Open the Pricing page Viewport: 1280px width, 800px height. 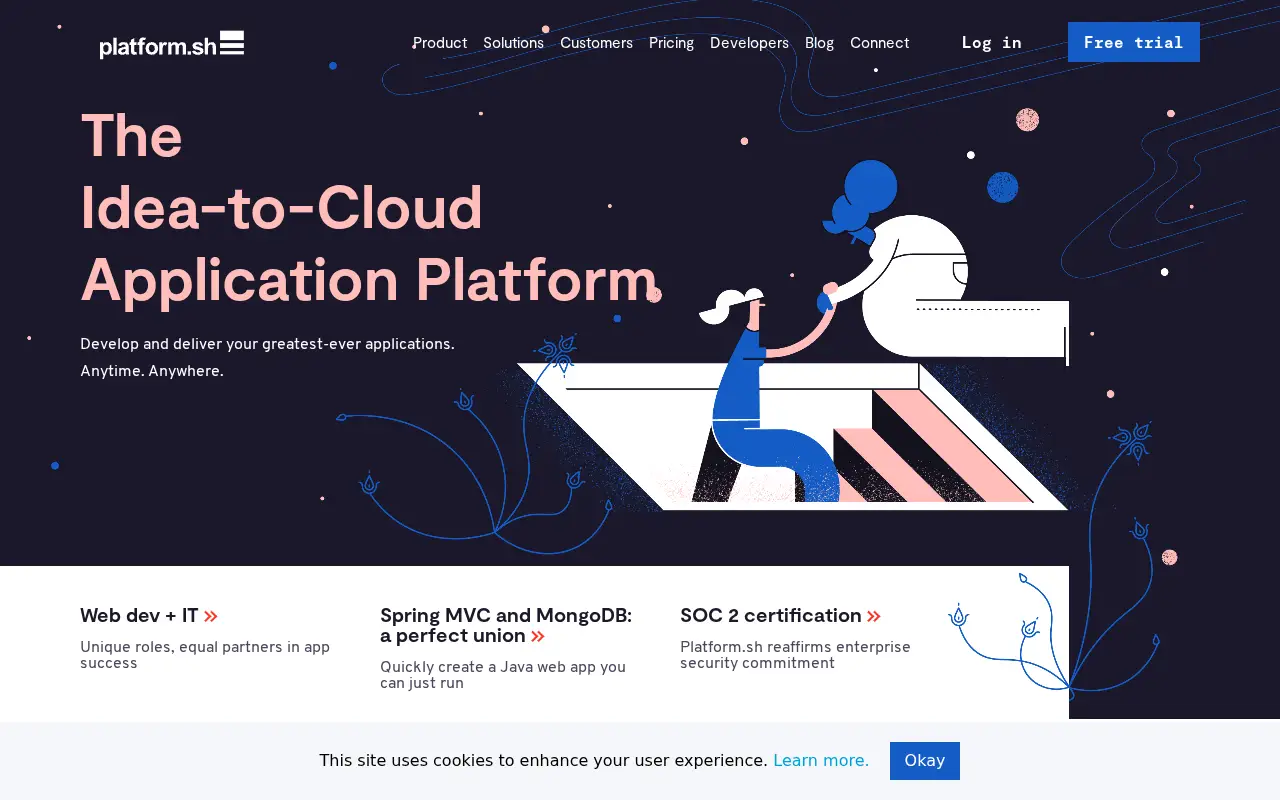(x=671, y=43)
